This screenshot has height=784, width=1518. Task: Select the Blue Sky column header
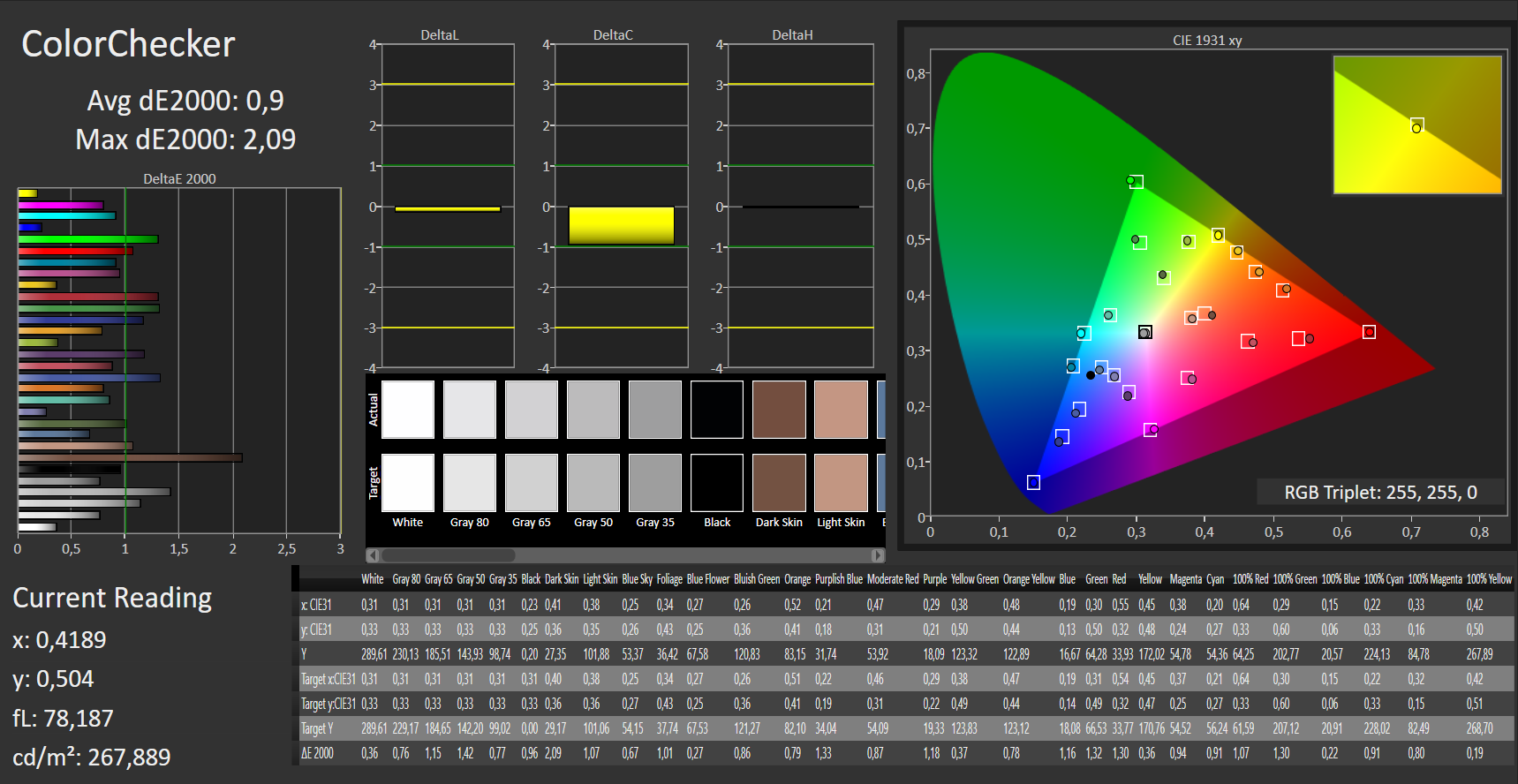636,579
